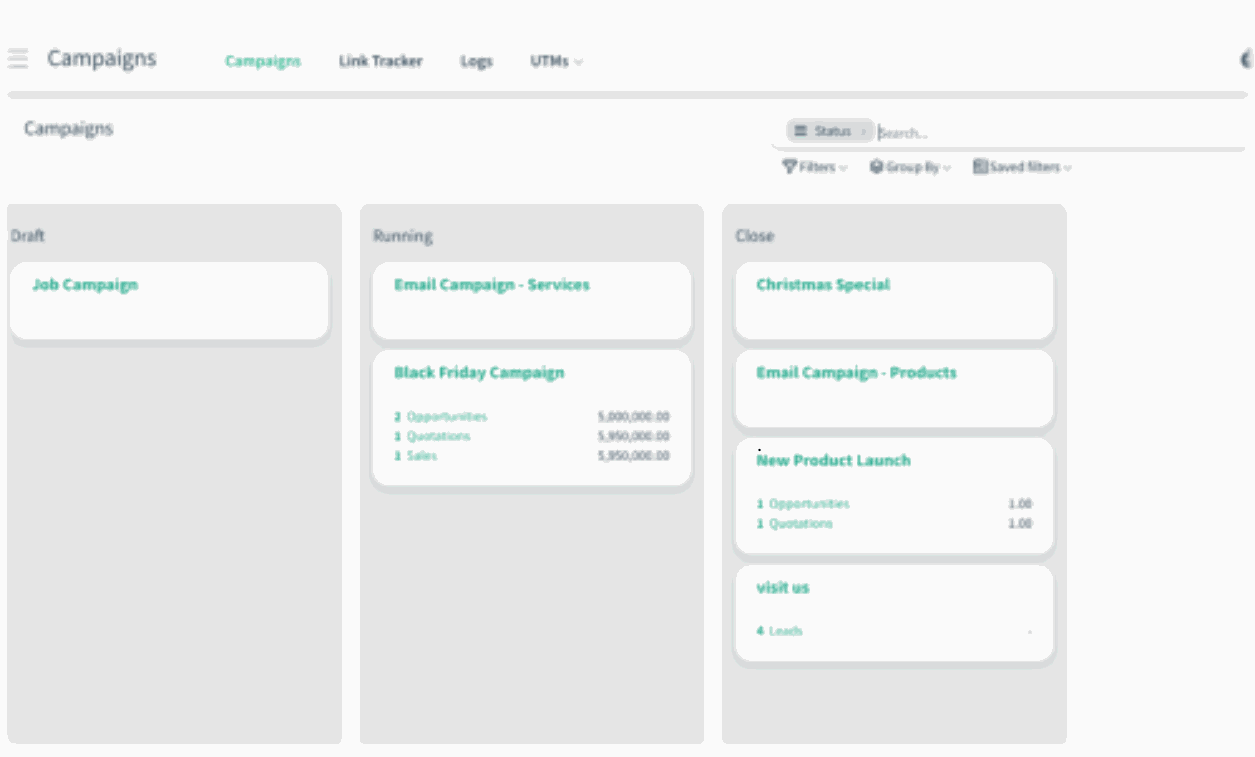This screenshot has height=757, width=1255.
Task: Click Leads link on visit us card
Action: coord(785,631)
